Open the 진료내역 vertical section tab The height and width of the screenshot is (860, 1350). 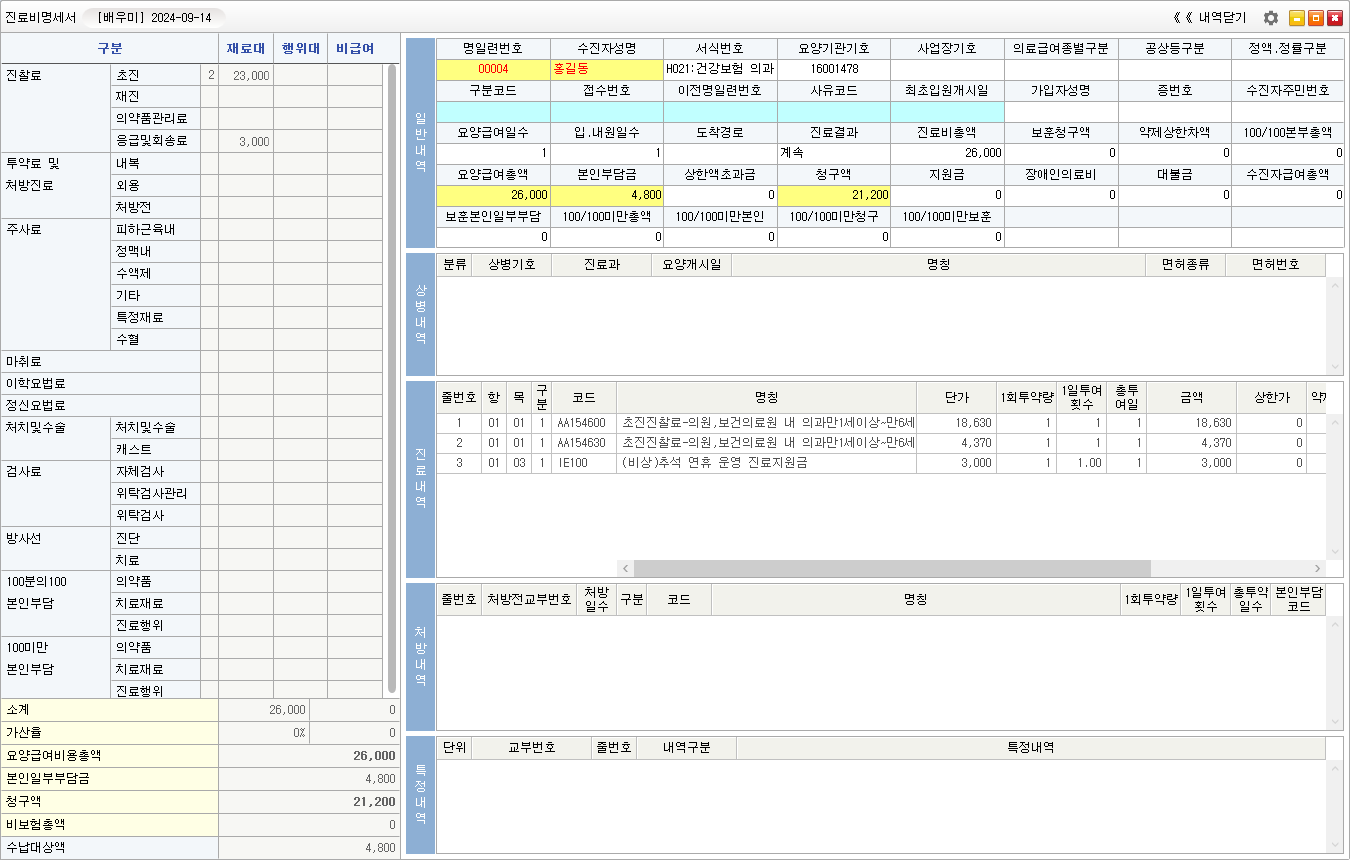[x=420, y=479]
